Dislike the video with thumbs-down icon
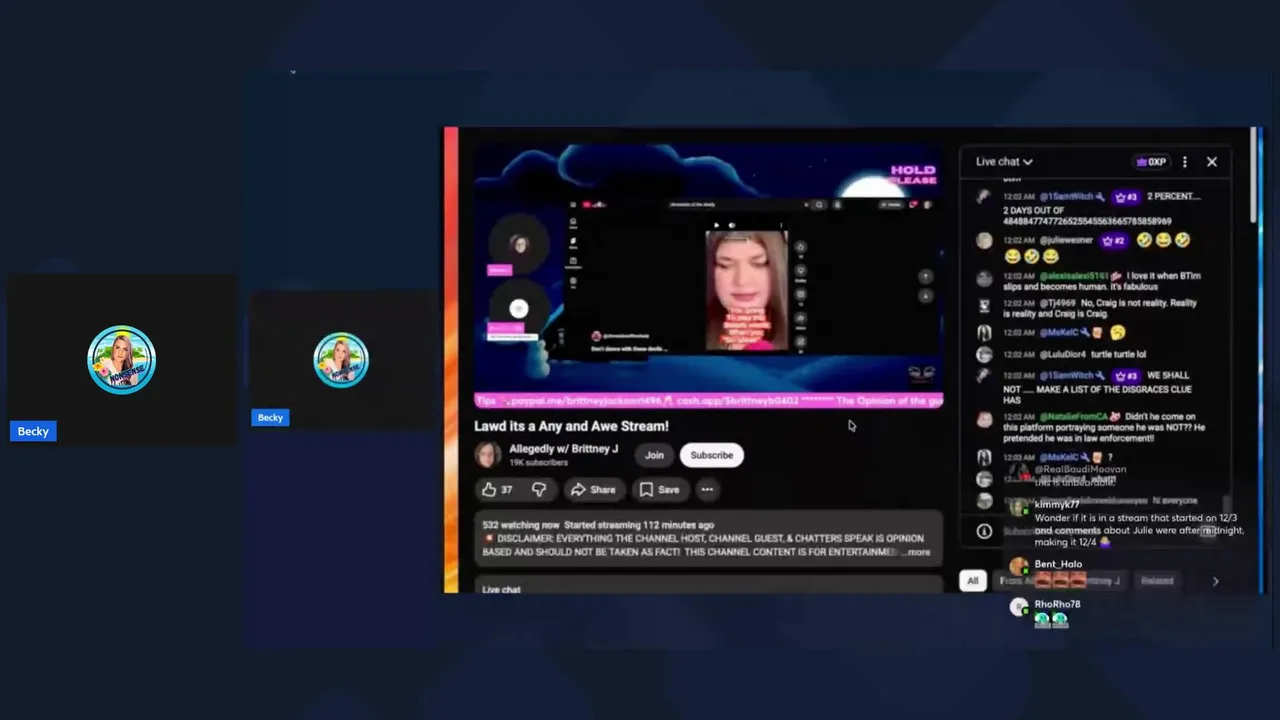This screenshot has height=720, width=1280. click(539, 489)
